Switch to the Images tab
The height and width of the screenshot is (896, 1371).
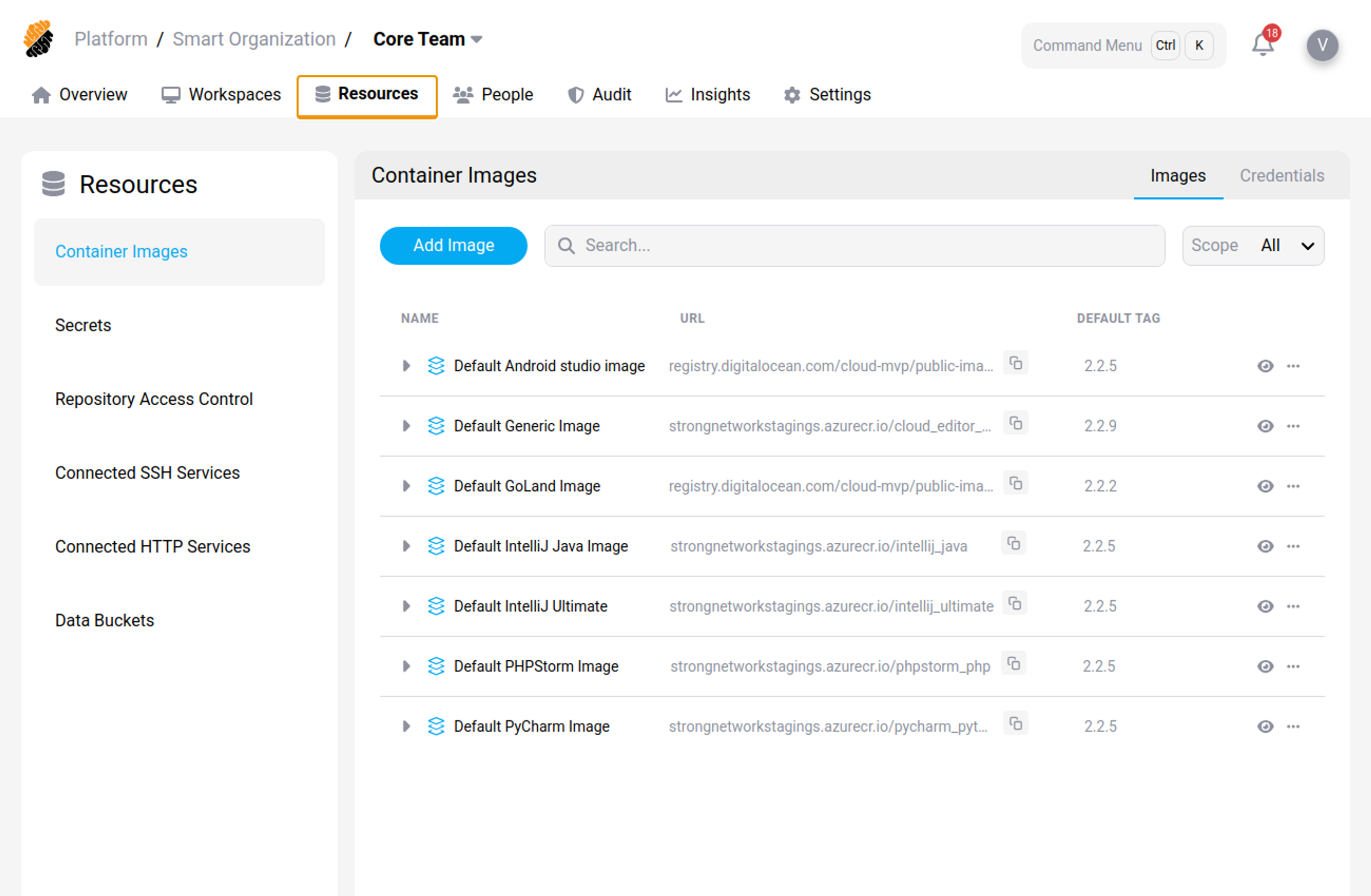(x=1178, y=175)
